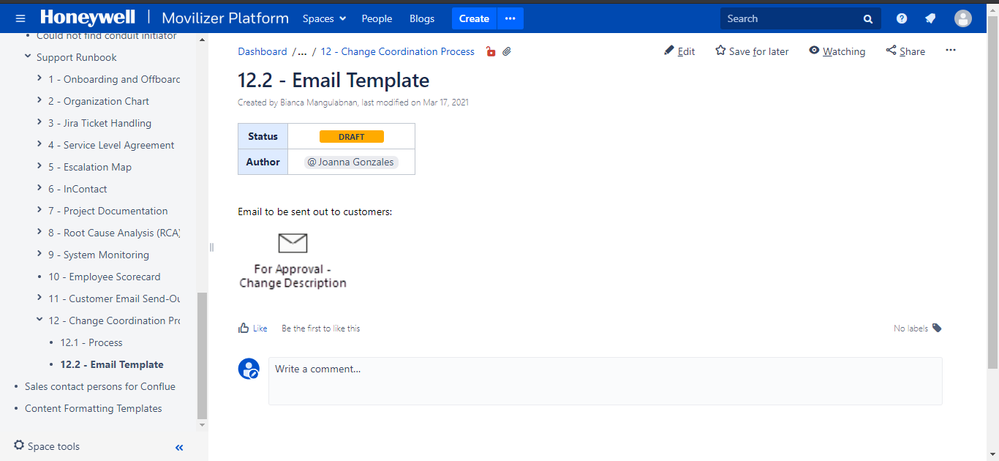The width and height of the screenshot is (999, 461).
Task: Click the labels tag icon
Action: (937, 328)
